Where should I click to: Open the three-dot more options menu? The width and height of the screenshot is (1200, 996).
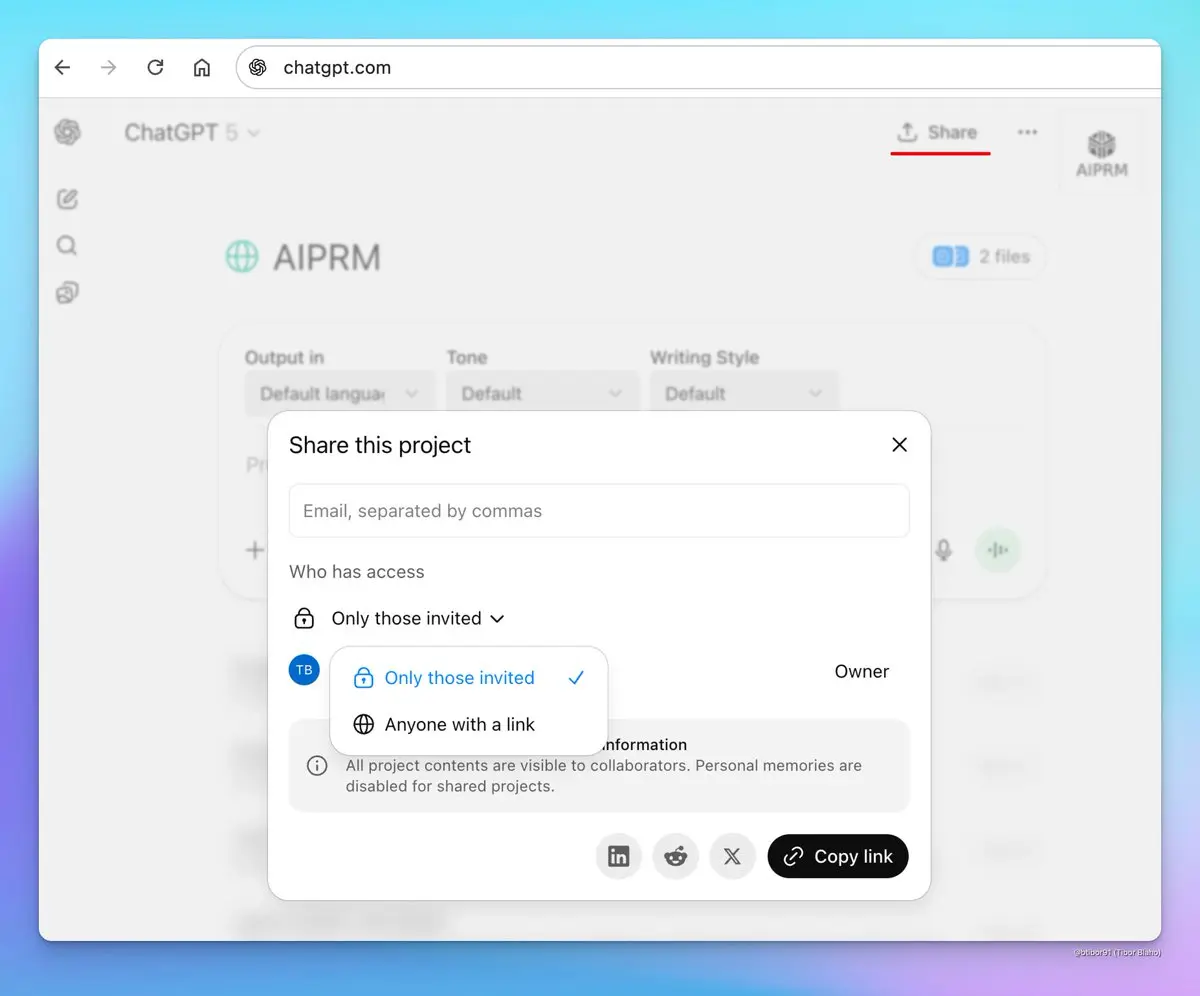click(x=1027, y=132)
